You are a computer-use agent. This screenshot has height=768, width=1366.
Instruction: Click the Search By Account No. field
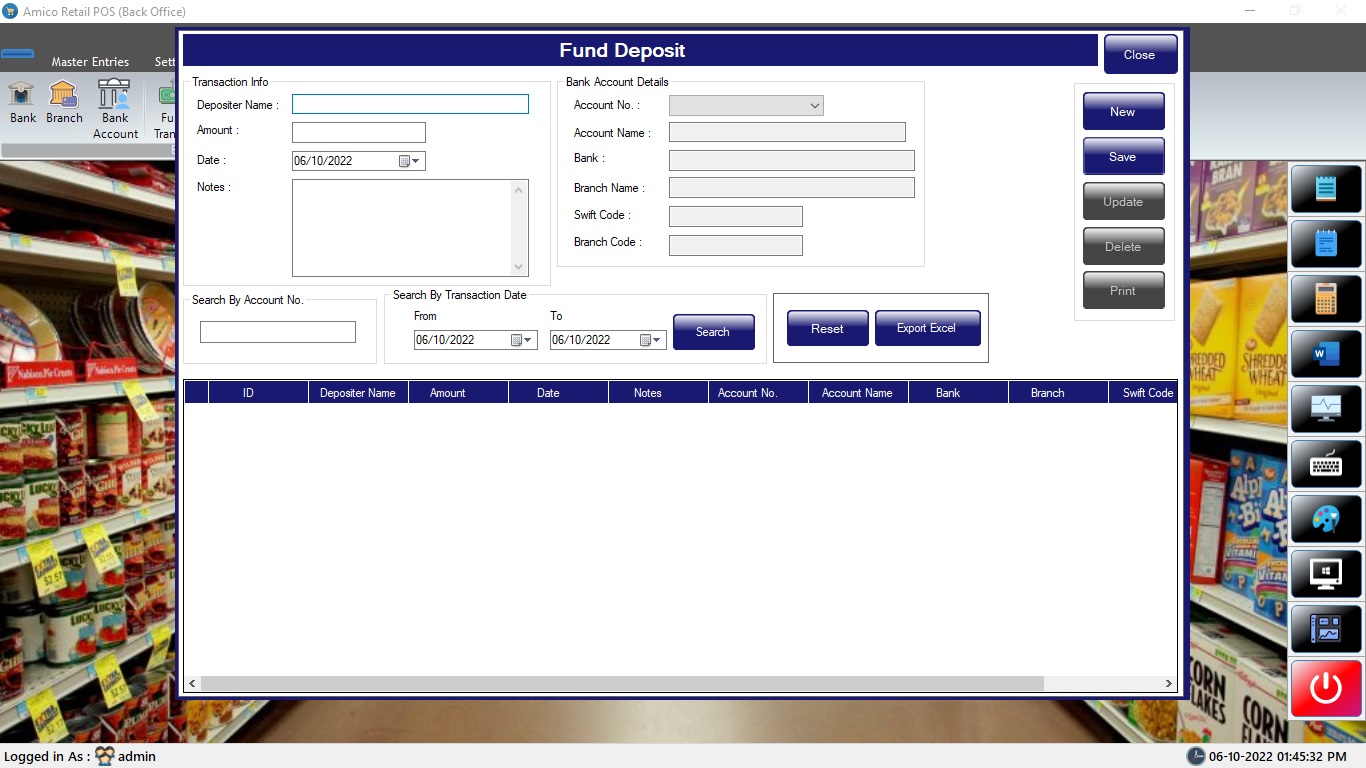point(278,332)
